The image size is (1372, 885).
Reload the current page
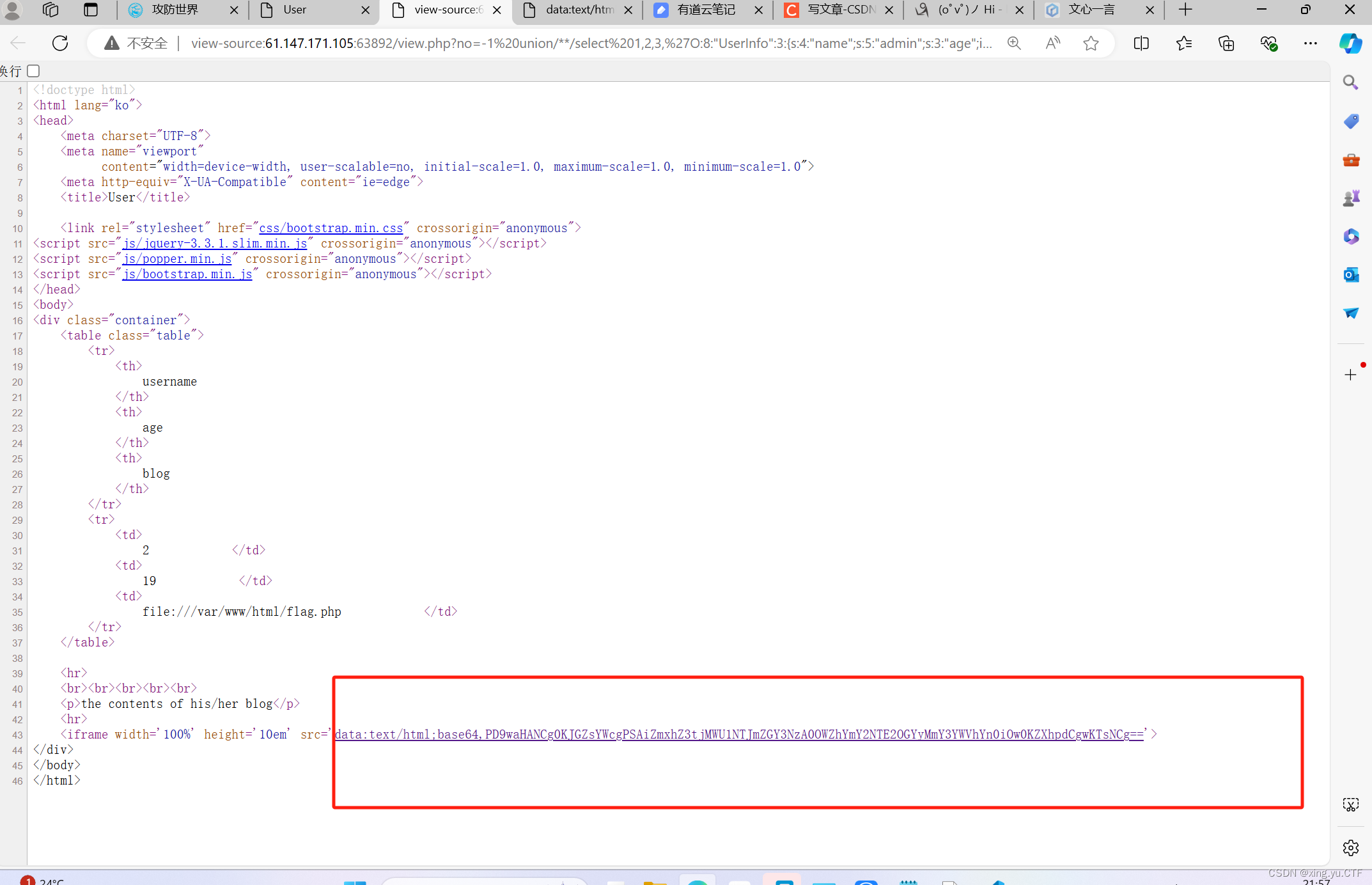tap(60, 43)
